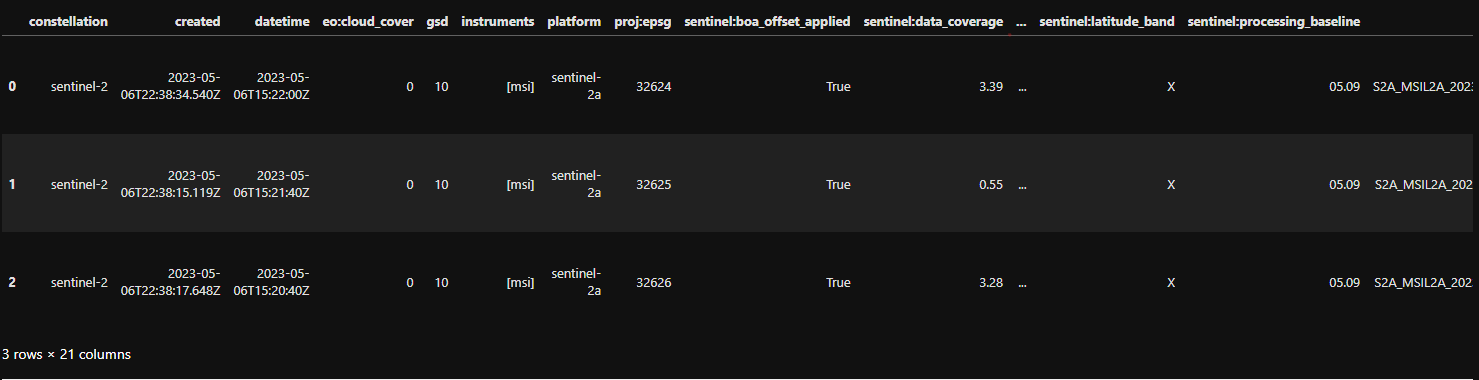Select created cell ending 22:38:34.540Z
The width and height of the screenshot is (1479, 380).
171,86
